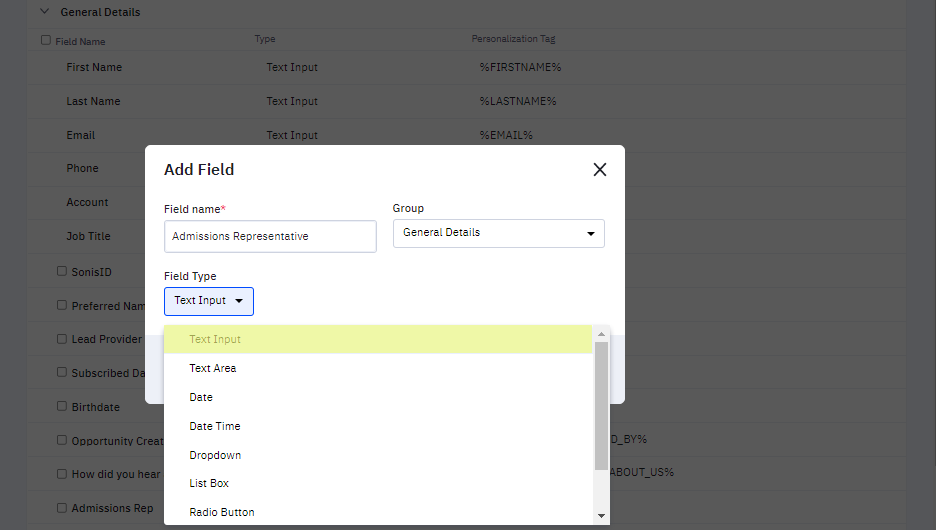Select Radio Button field type
The image size is (936, 530).
point(222,513)
